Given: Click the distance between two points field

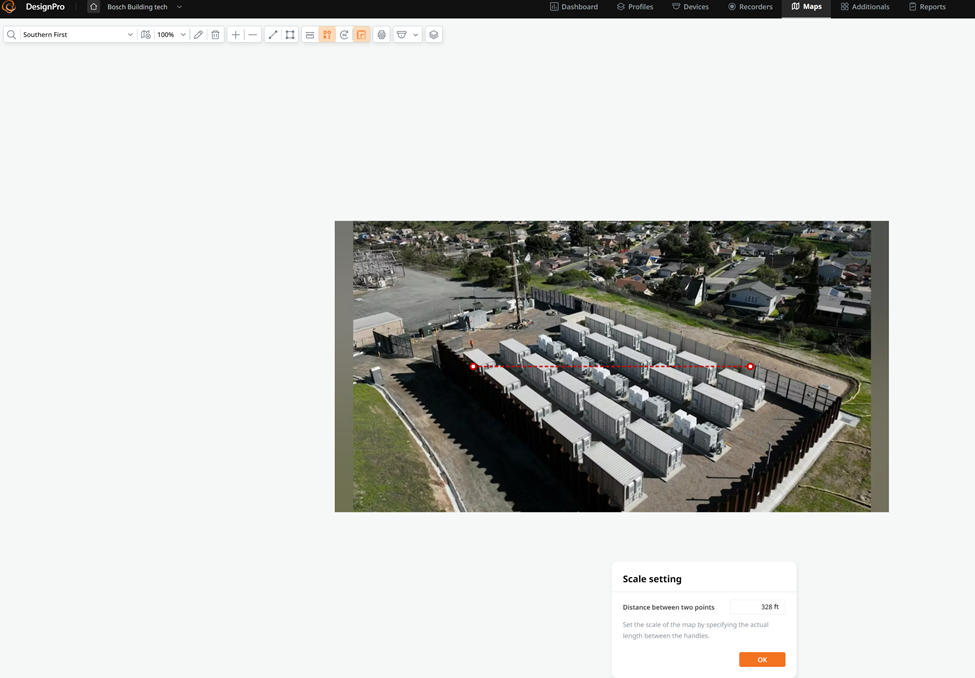Looking at the screenshot, I should (x=757, y=607).
